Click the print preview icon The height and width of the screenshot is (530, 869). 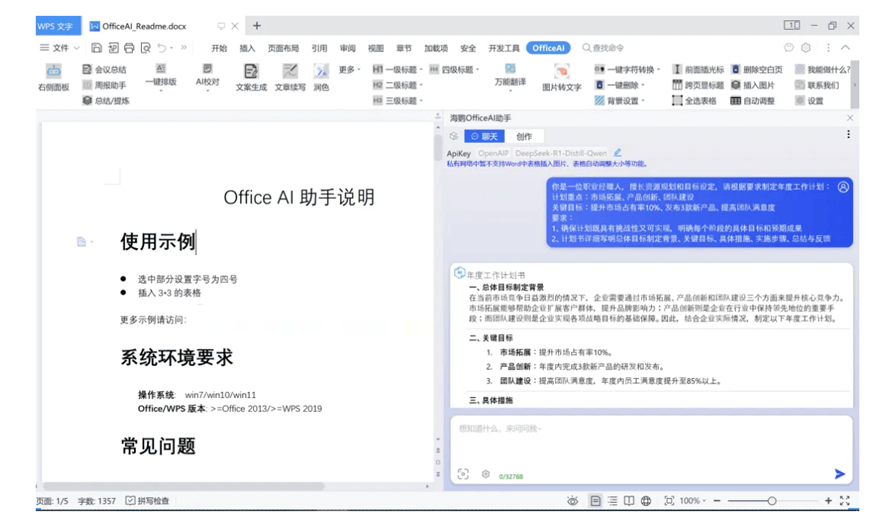coord(146,48)
